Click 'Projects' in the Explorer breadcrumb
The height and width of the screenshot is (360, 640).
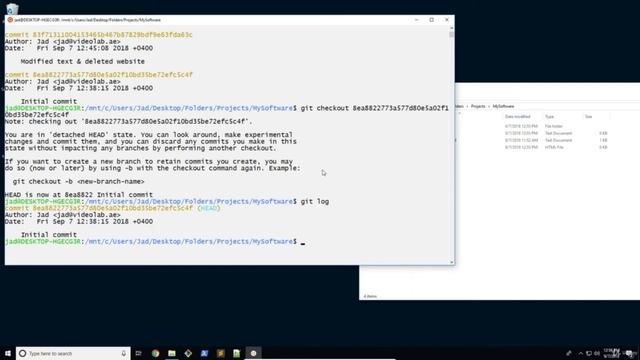(478, 106)
